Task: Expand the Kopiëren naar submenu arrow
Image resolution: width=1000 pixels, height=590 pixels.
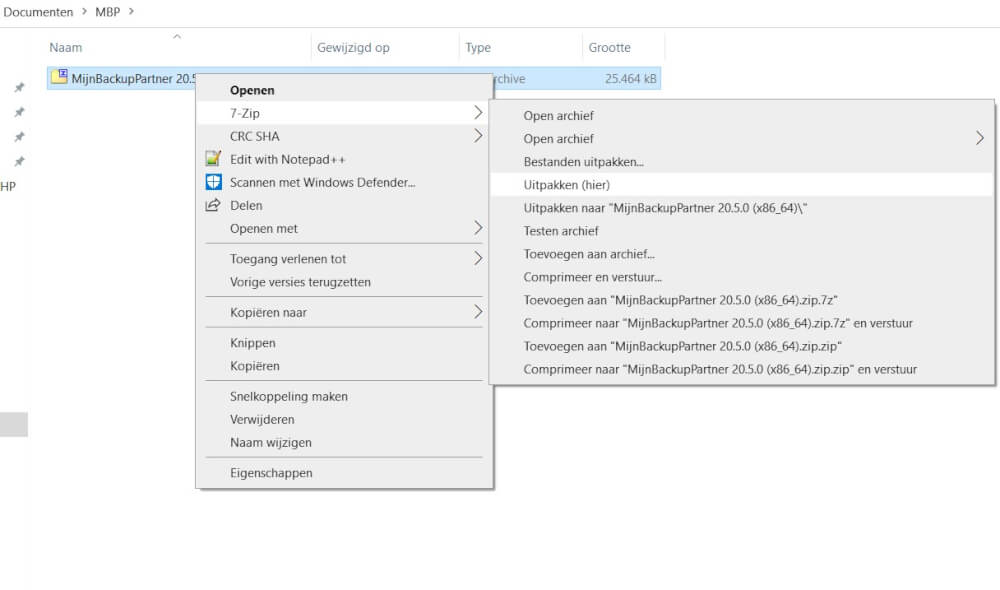Action: point(478,312)
